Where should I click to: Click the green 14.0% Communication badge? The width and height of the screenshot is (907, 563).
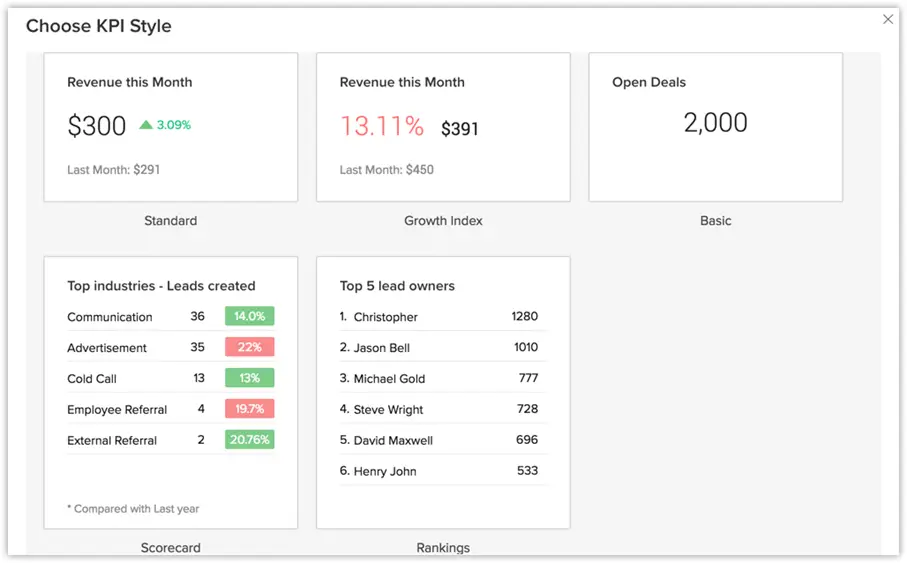(249, 316)
